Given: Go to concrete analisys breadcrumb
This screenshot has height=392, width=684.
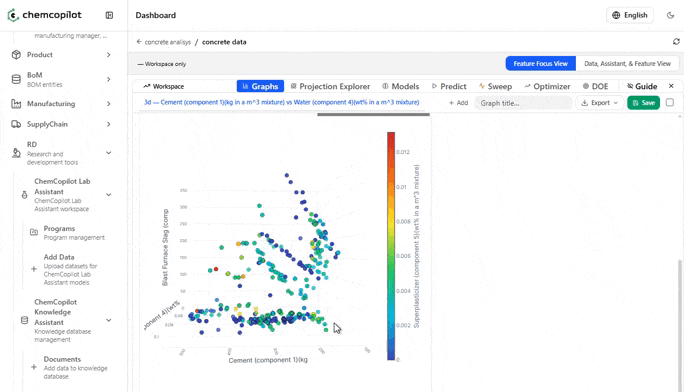Looking at the screenshot, I should (x=168, y=42).
